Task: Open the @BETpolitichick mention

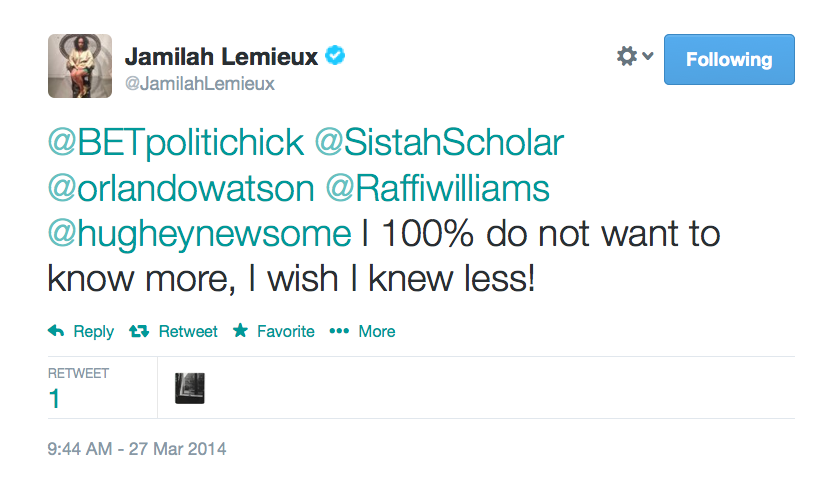Action: (175, 143)
